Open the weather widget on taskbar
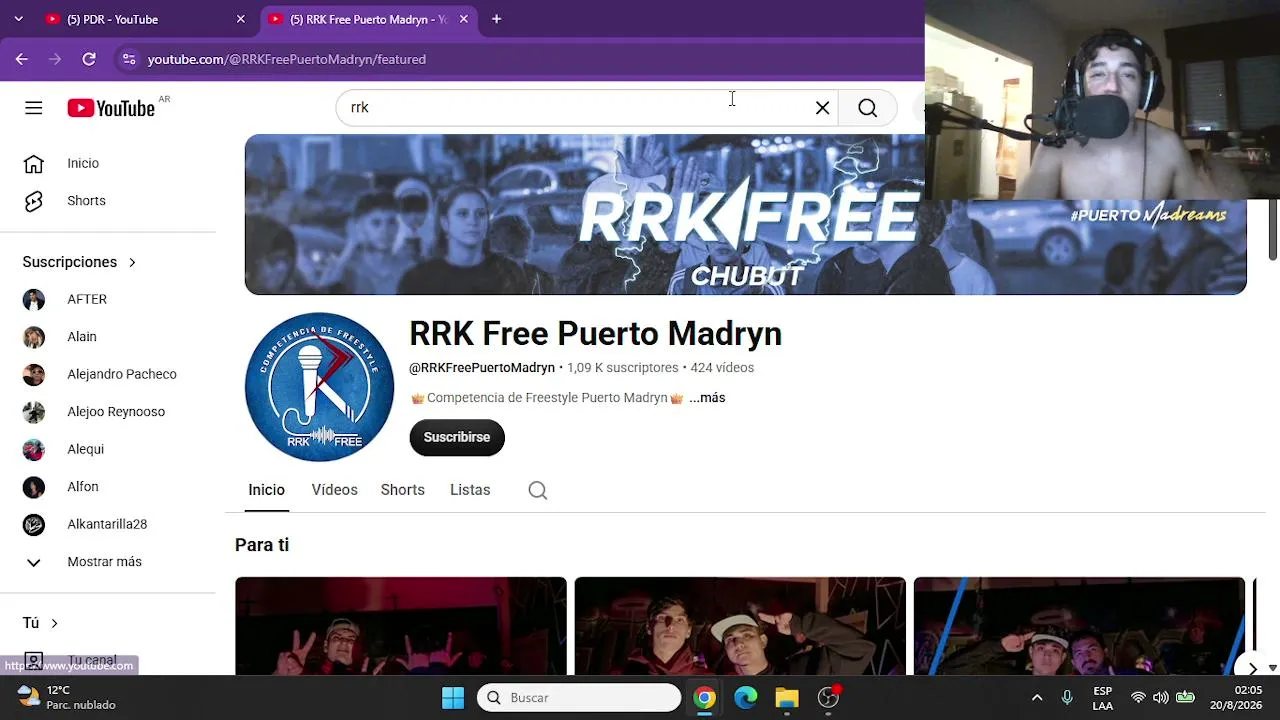The height and width of the screenshot is (720, 1280). click(x=66, y=698)
